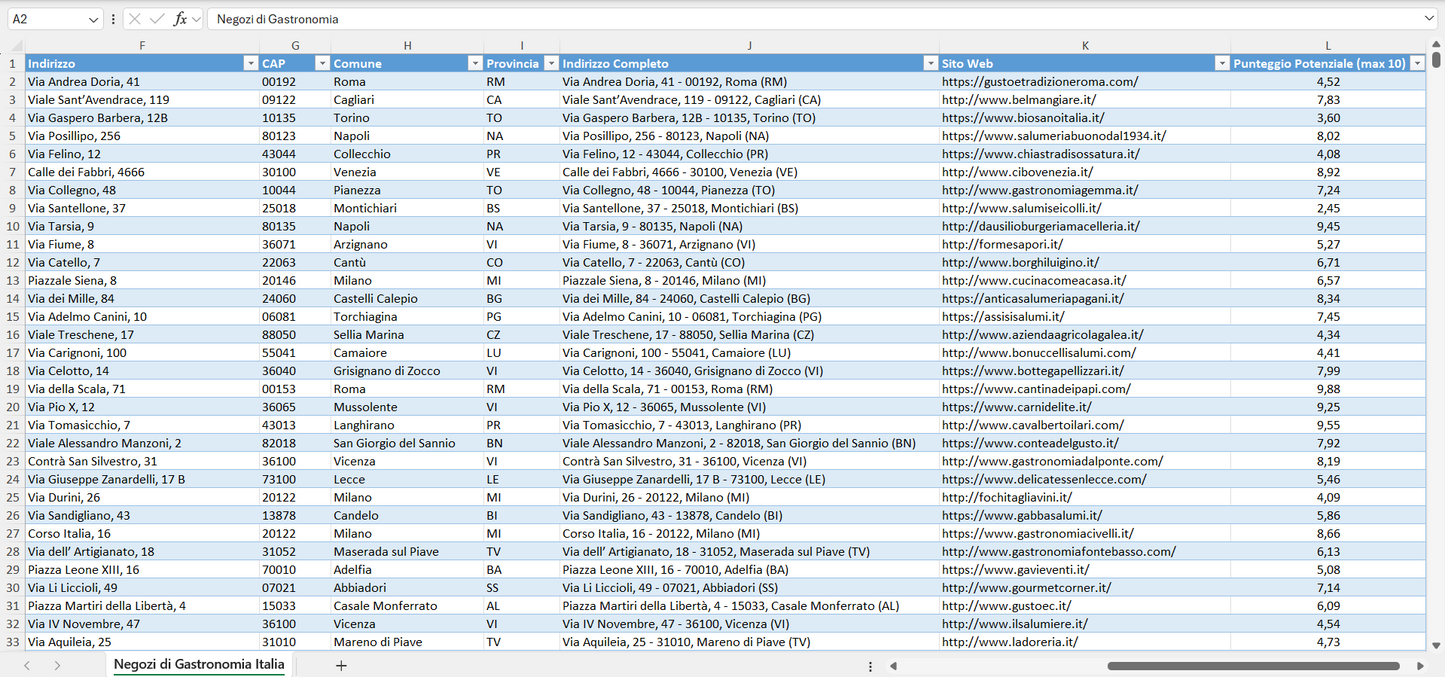
Task: Confirm the entry with the checkmark icon
Action: coord(154,18)
